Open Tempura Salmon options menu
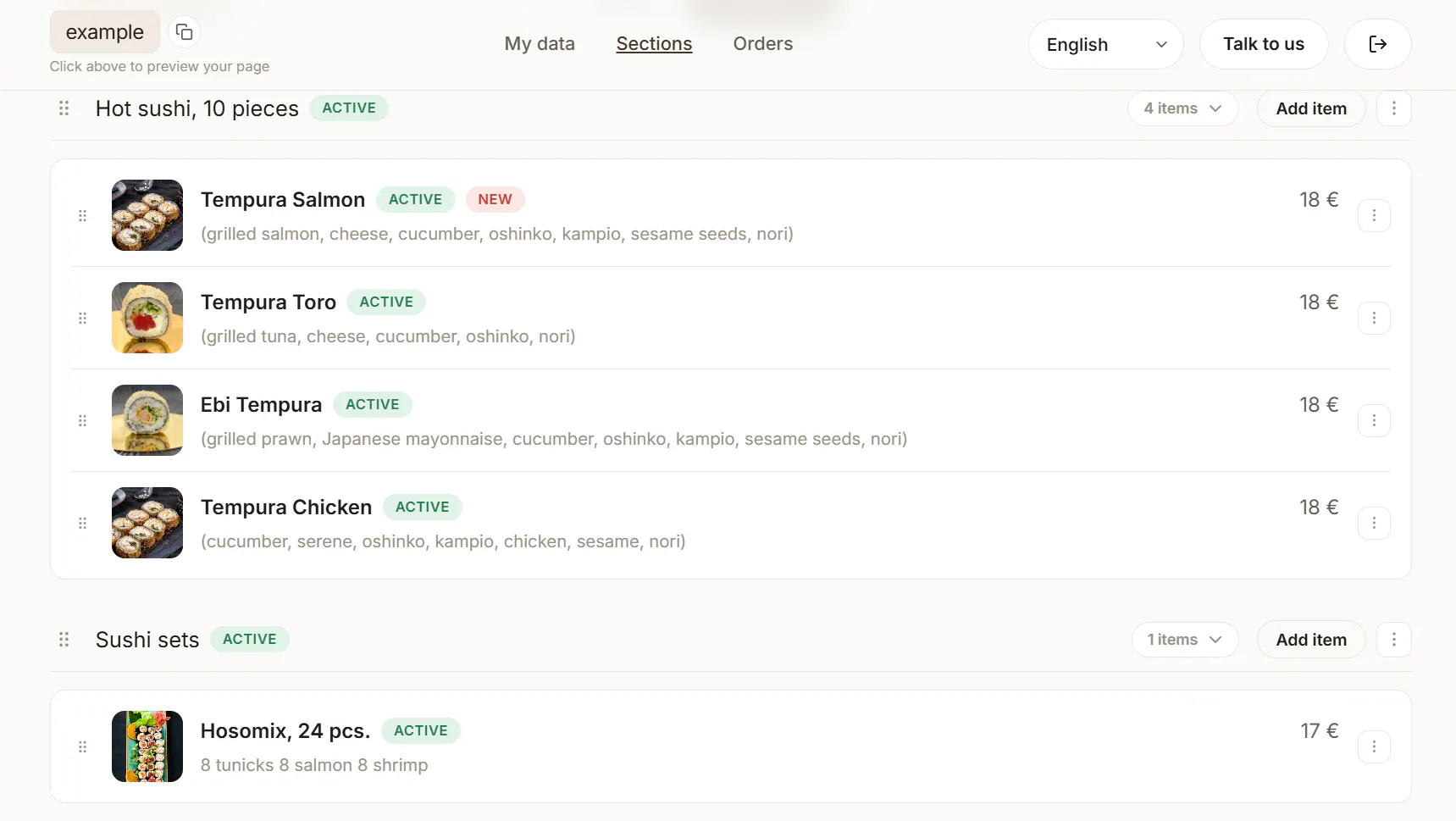 point(1374,216)
